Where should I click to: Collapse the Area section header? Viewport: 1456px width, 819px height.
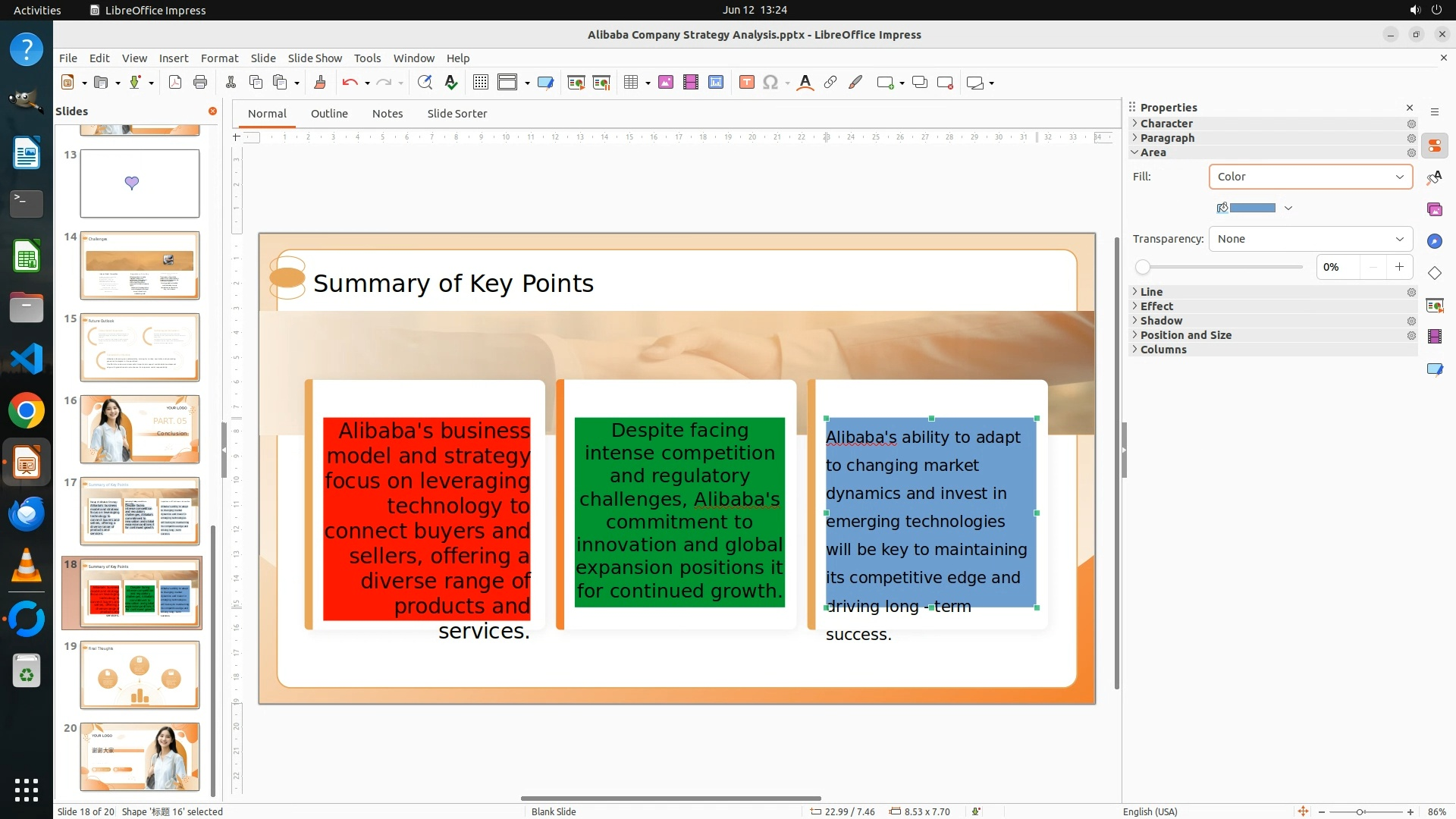[x=1153, y=152]
